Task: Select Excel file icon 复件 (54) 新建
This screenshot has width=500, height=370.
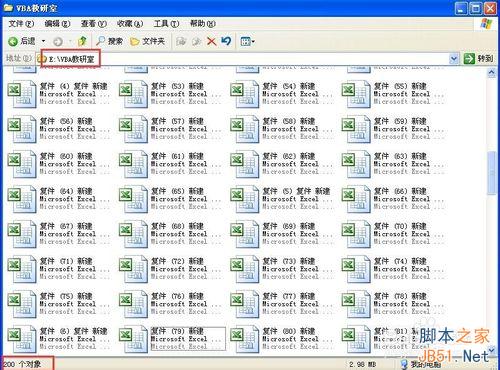Action: click(245, 94)
